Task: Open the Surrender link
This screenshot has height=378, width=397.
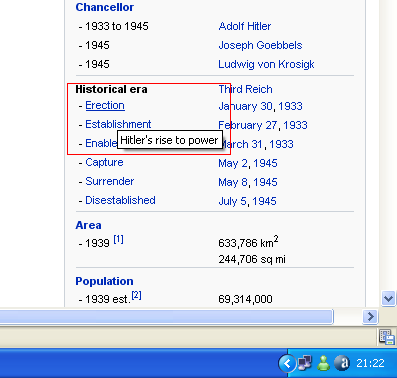Action: (110, 181)
